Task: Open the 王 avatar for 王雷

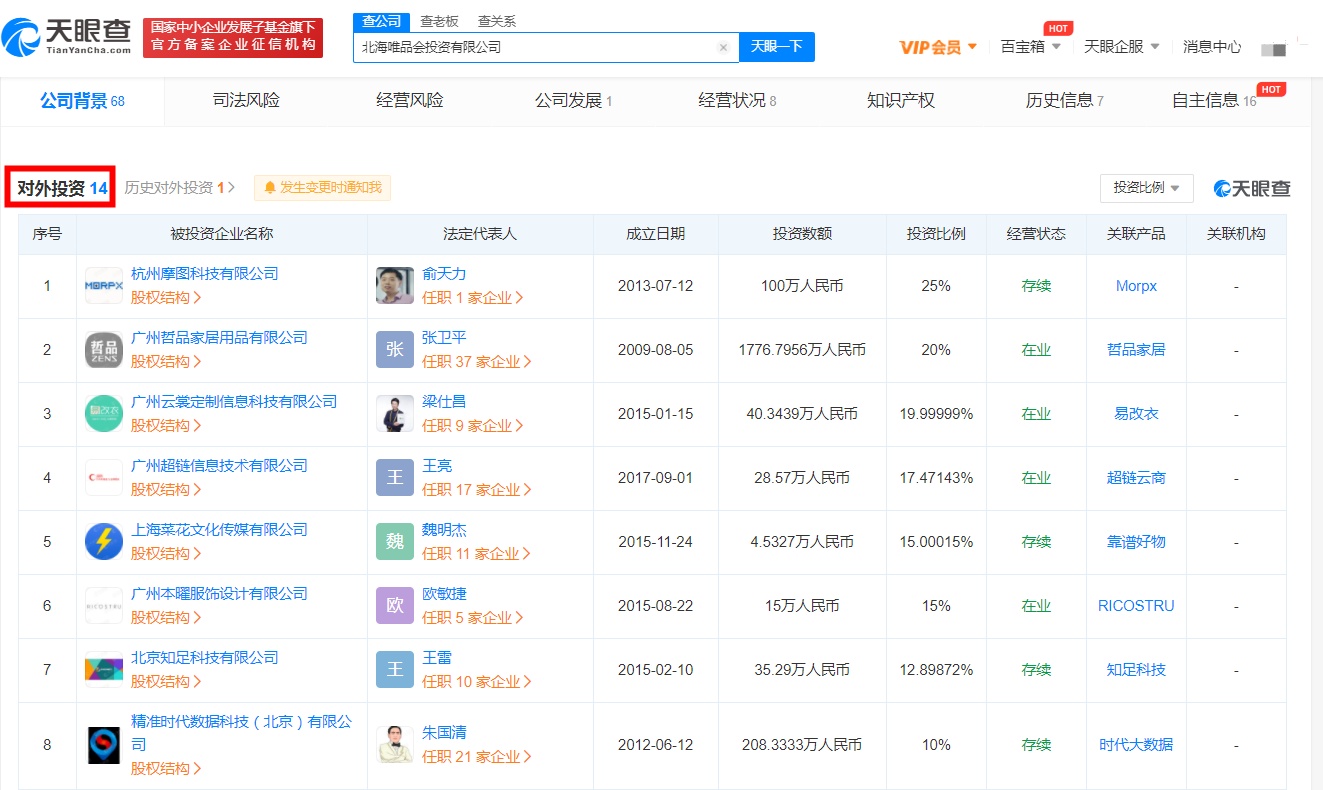Action: [x=395, y=670]
